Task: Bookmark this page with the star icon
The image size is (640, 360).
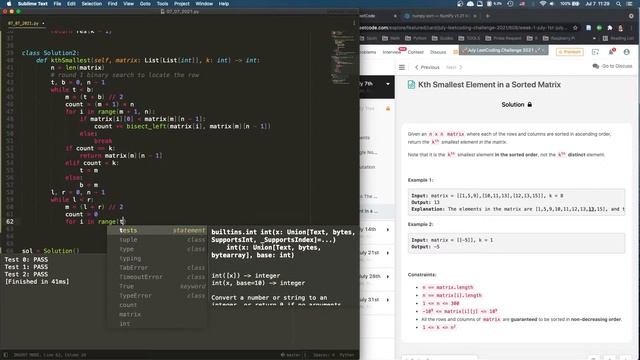Action: coord(576,28)
